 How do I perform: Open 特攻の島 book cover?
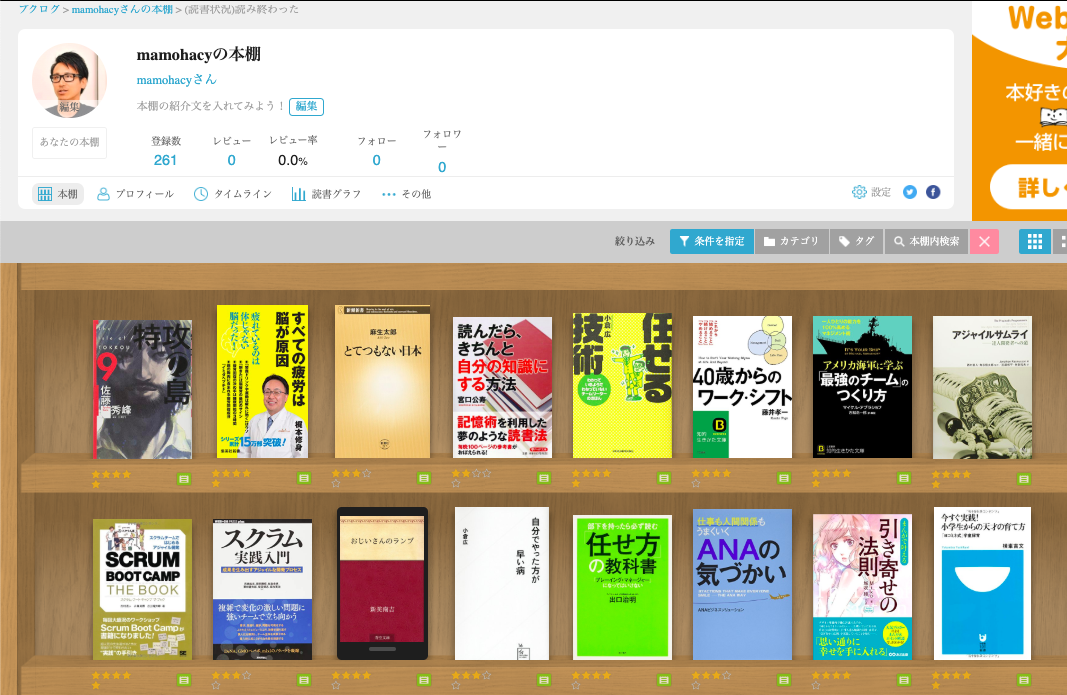pyautogui.click(x=142, y=389)
